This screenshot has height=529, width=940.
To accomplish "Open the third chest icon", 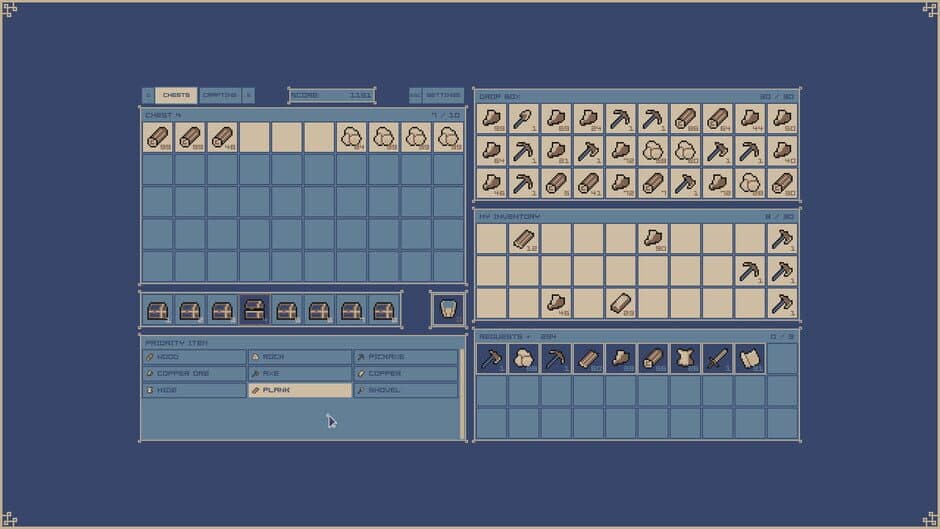I will (x=222, y=310).
